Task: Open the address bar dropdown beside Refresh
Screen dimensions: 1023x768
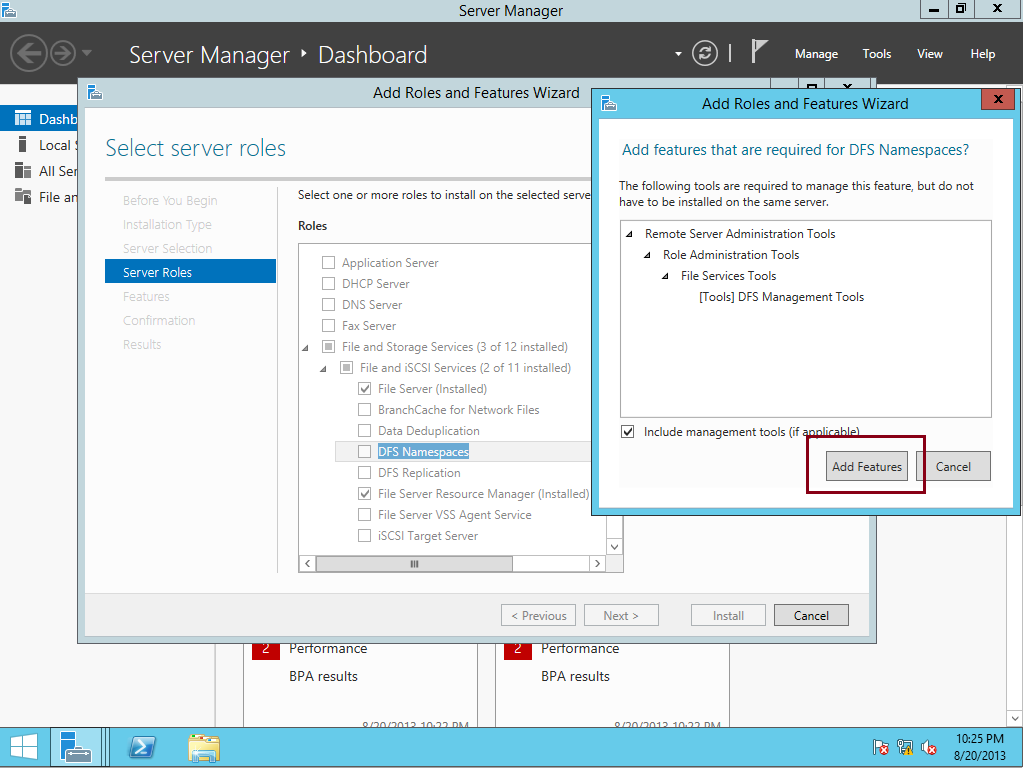Action: 678,54
